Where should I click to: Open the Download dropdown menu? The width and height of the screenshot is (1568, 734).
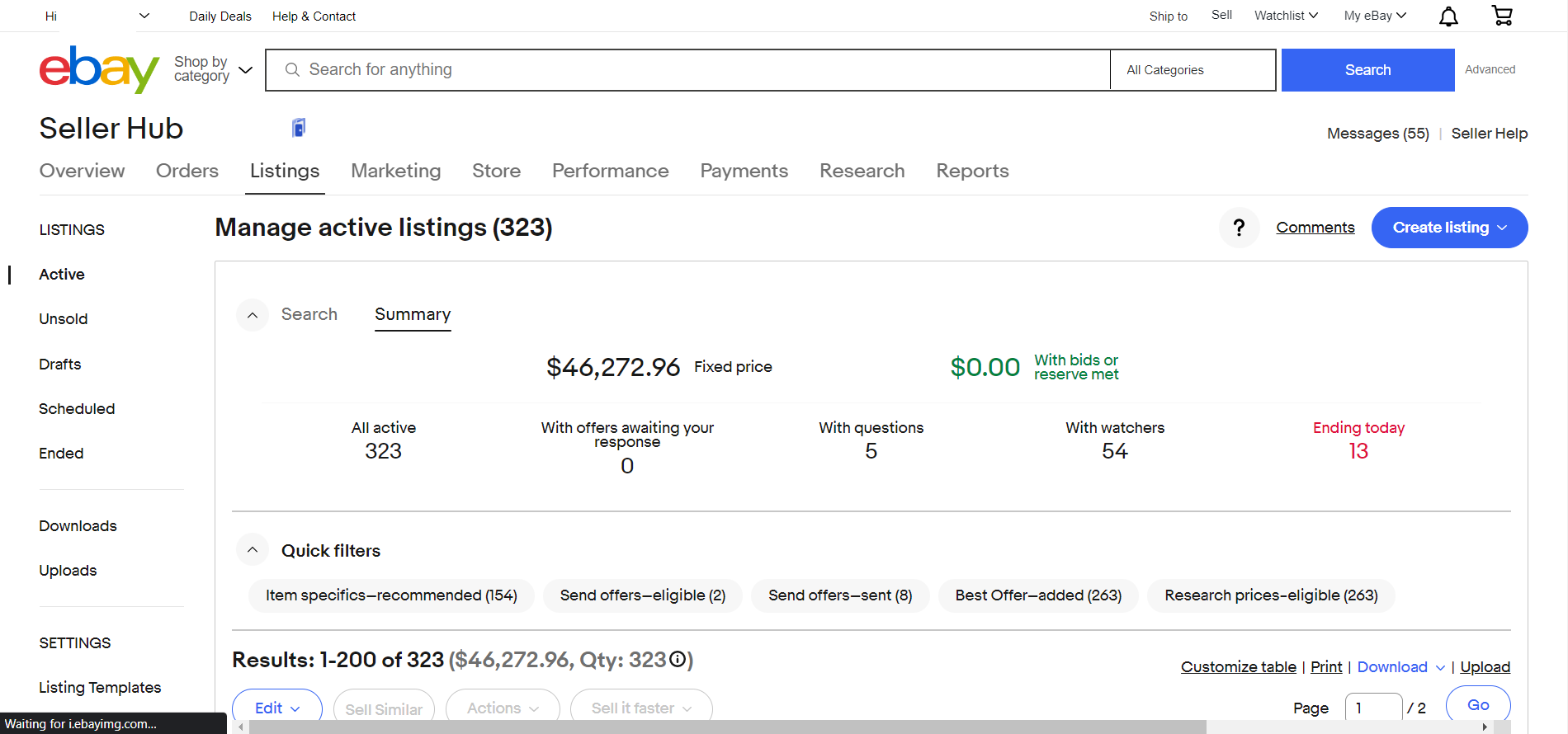[x=1400, y=666]
